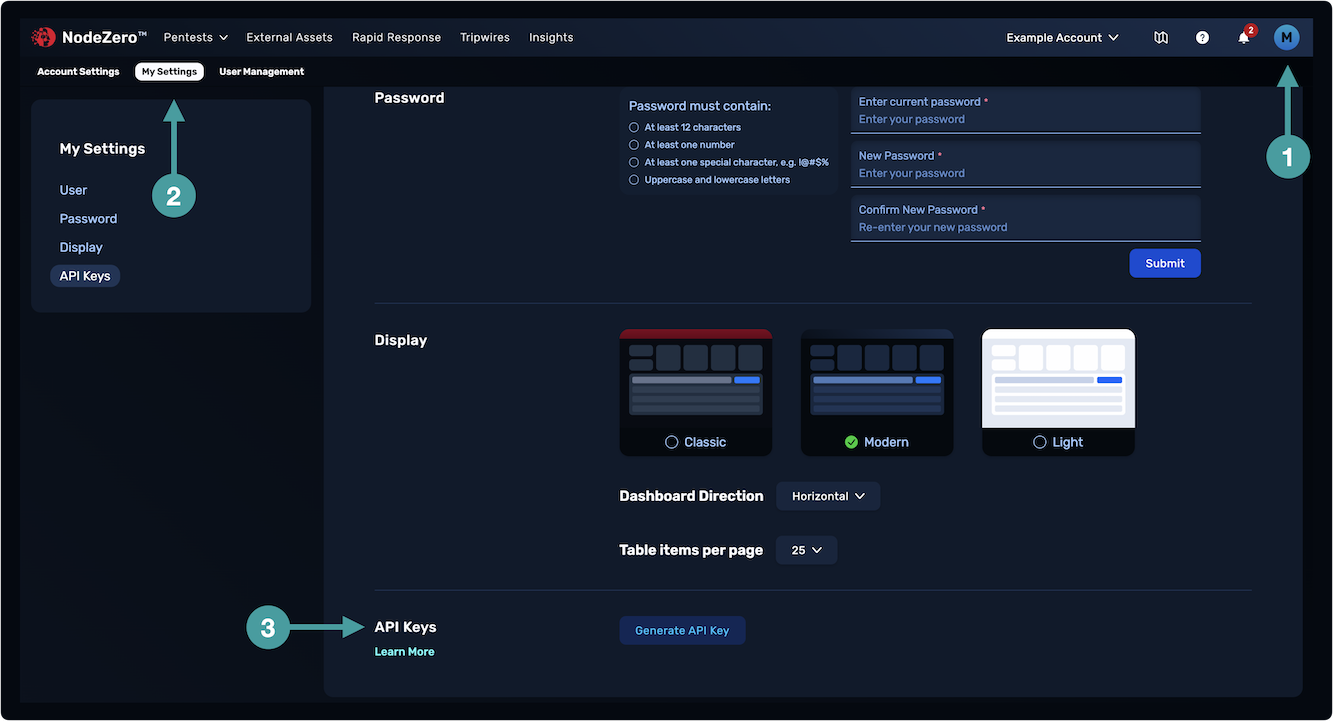The height and width of the screenshot is (721, 1333).
Task: Open the user avatar profile menu
Action: (1286, 38)
